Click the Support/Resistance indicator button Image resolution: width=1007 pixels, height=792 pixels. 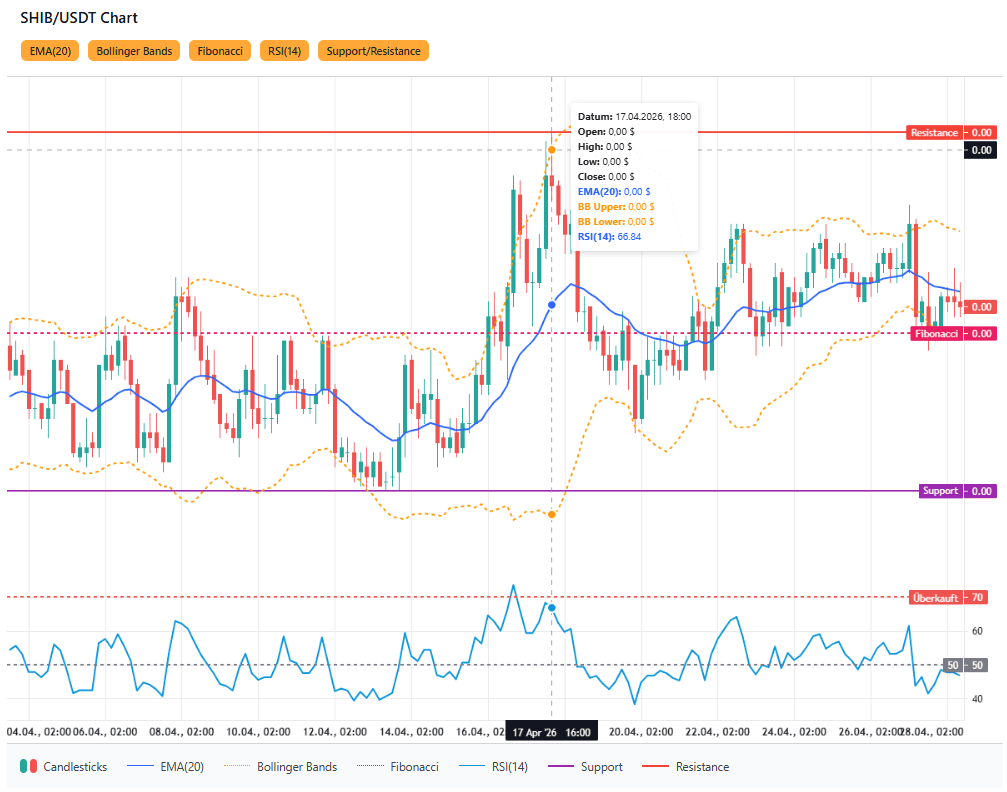373,51
